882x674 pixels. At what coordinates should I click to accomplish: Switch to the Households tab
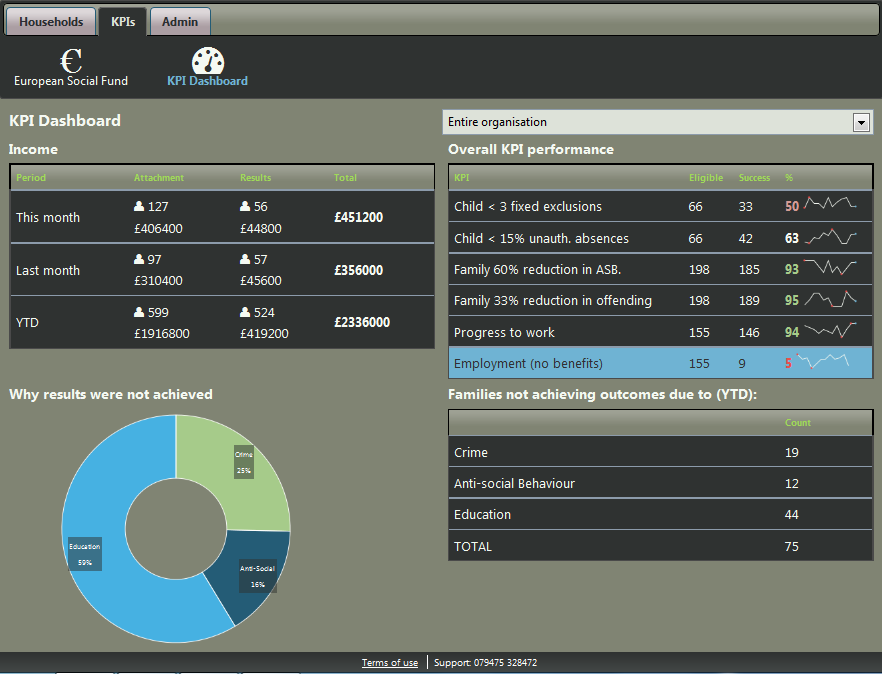(50, 21)
